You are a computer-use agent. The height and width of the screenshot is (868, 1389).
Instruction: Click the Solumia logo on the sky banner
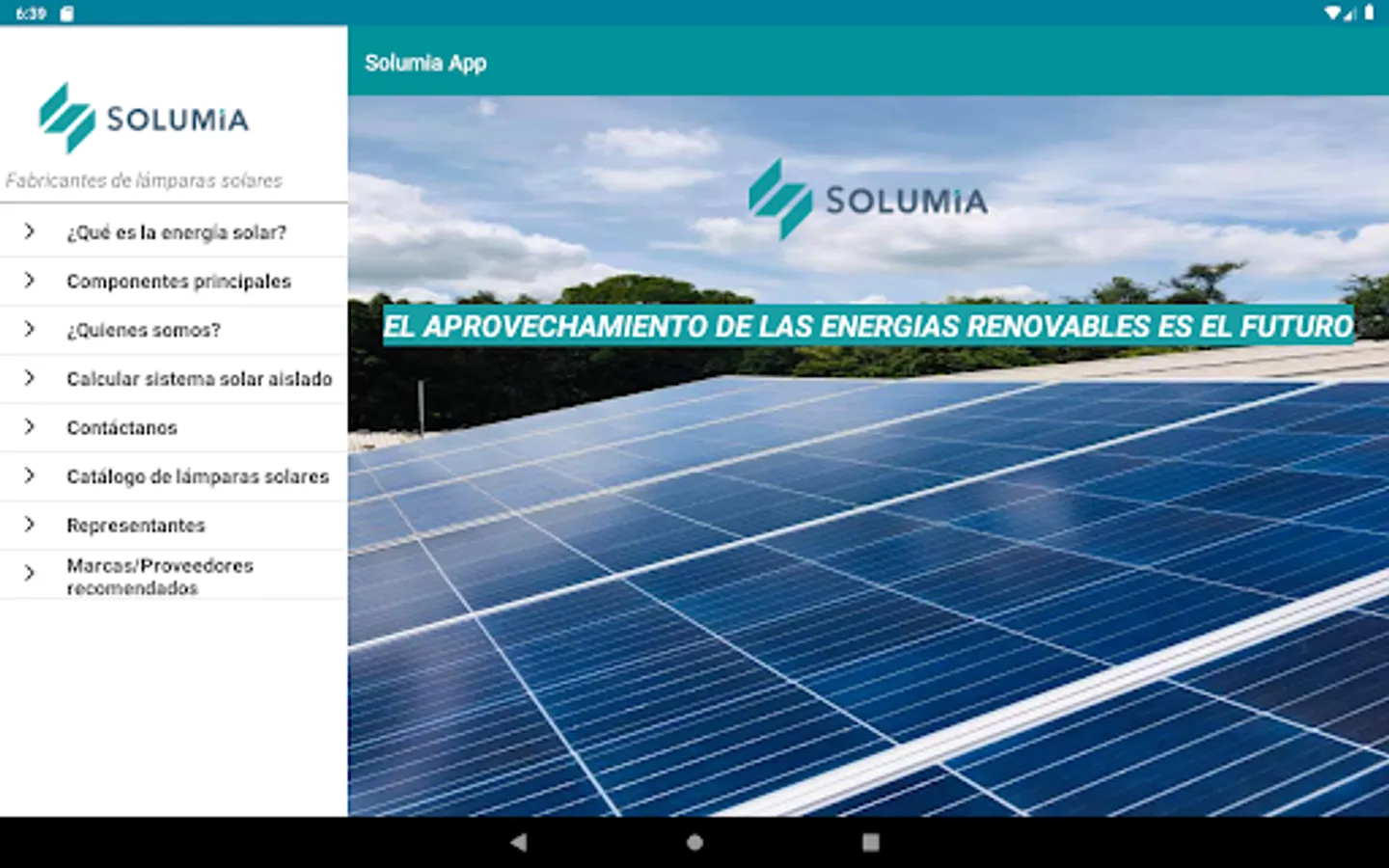tap(868, 200)
